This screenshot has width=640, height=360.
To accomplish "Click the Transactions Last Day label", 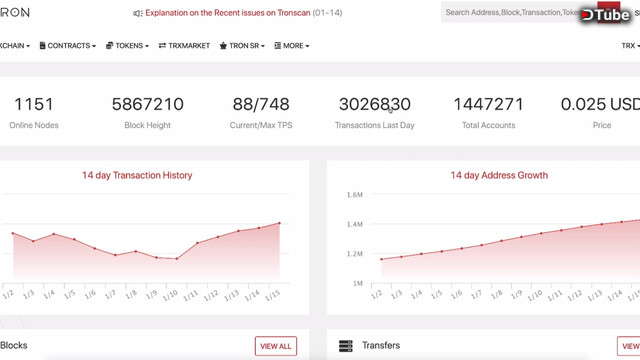I will coord(375,125).
